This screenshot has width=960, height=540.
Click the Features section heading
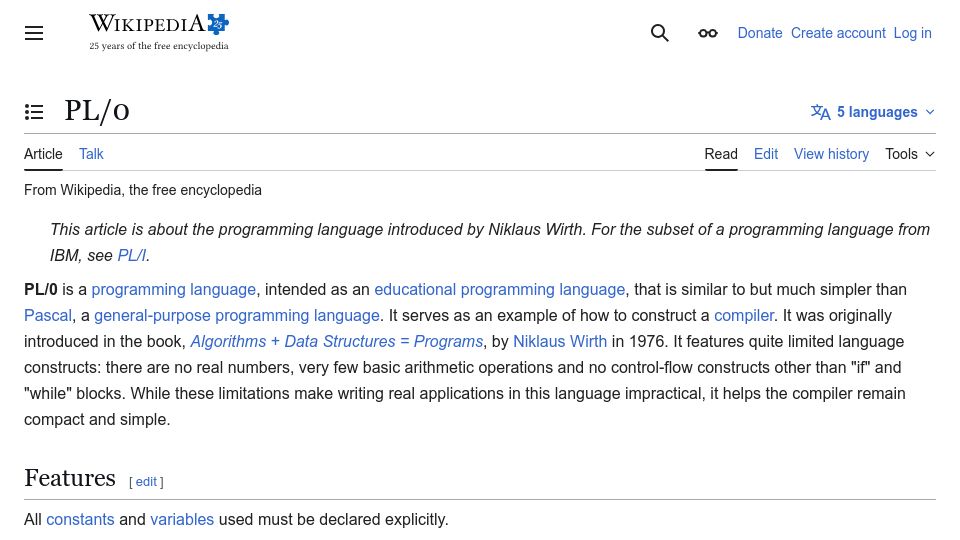click(x=70, y=478)
